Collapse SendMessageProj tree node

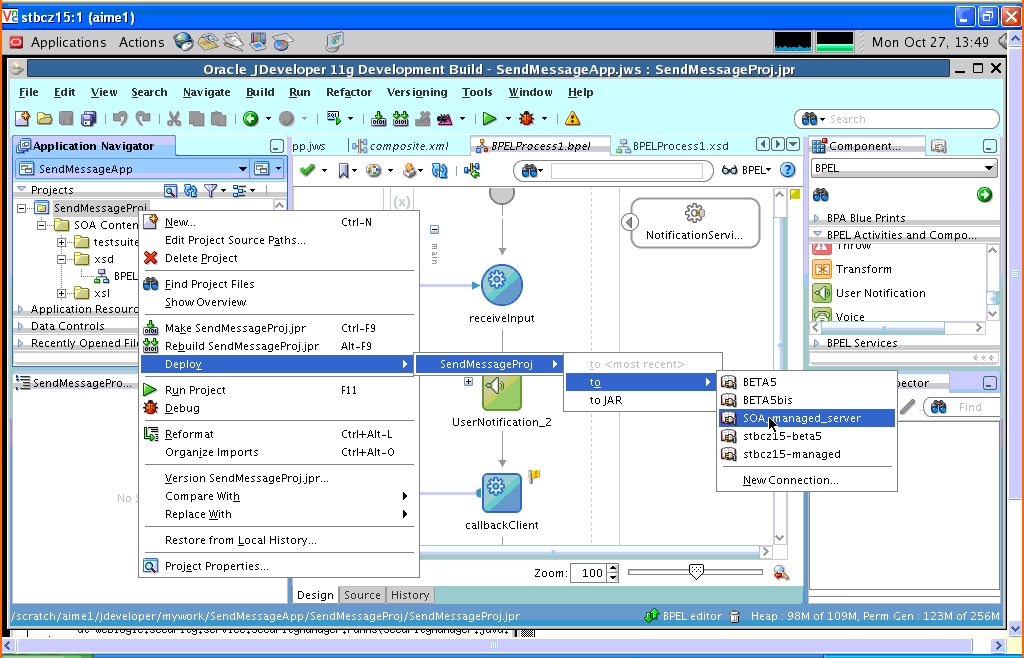(22, 208)
